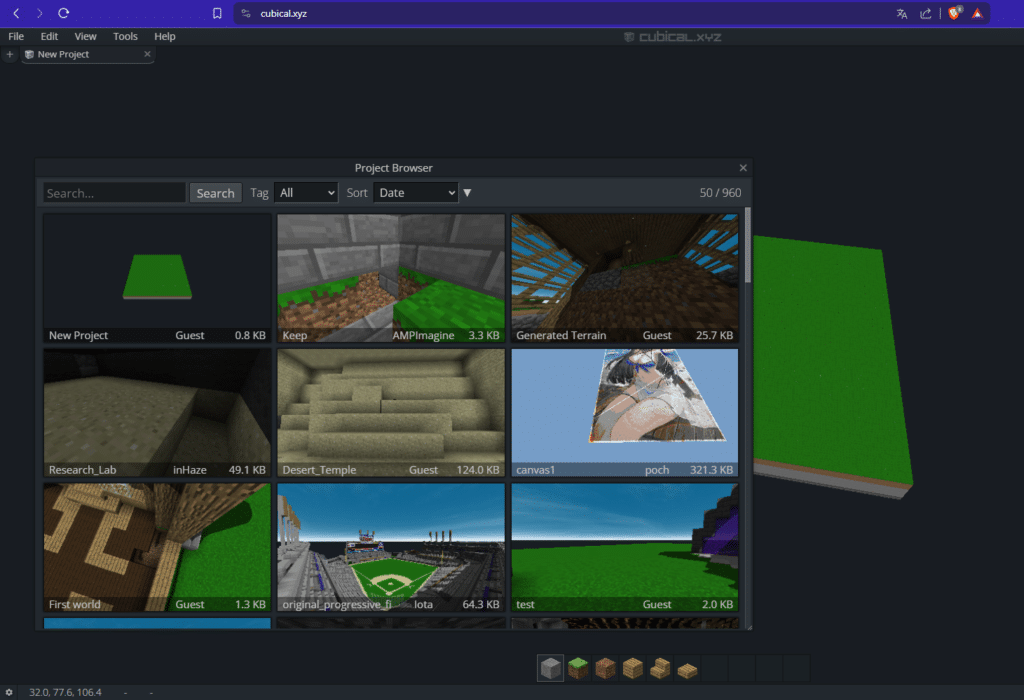Select the stone block in hotbar
Image resolution: width=1024 pixels, height=700 pixels.
click(551, 668)
